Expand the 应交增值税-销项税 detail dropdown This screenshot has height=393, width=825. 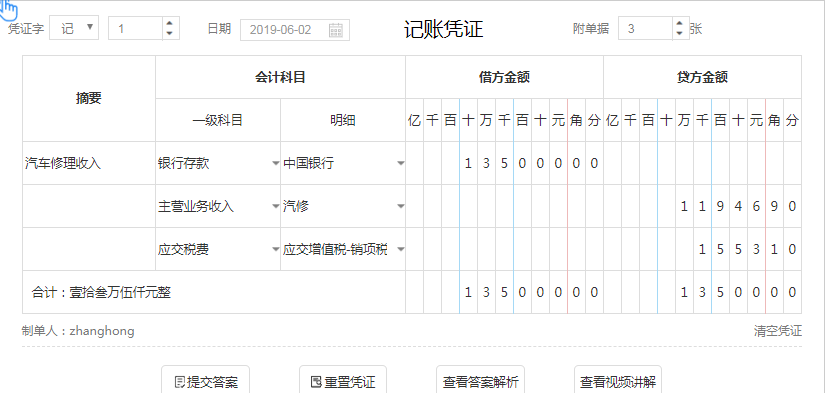[x=400, y=250]
